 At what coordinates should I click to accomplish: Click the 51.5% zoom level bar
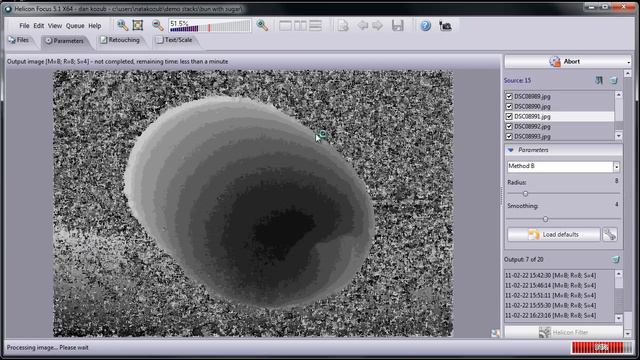pyautogui.click(x=210, y=26)
